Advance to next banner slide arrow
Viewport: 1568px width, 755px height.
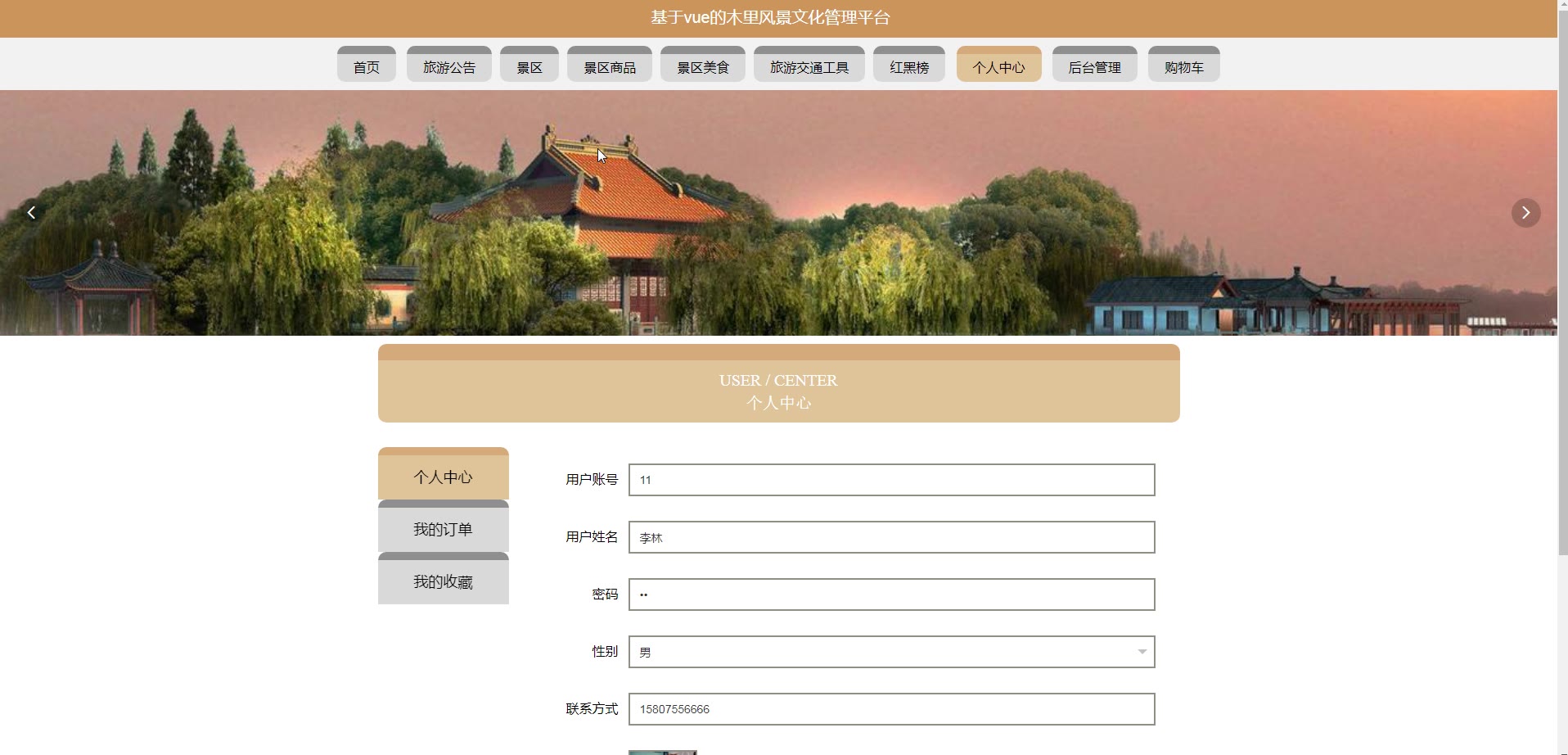click(x=1525, y=213)
